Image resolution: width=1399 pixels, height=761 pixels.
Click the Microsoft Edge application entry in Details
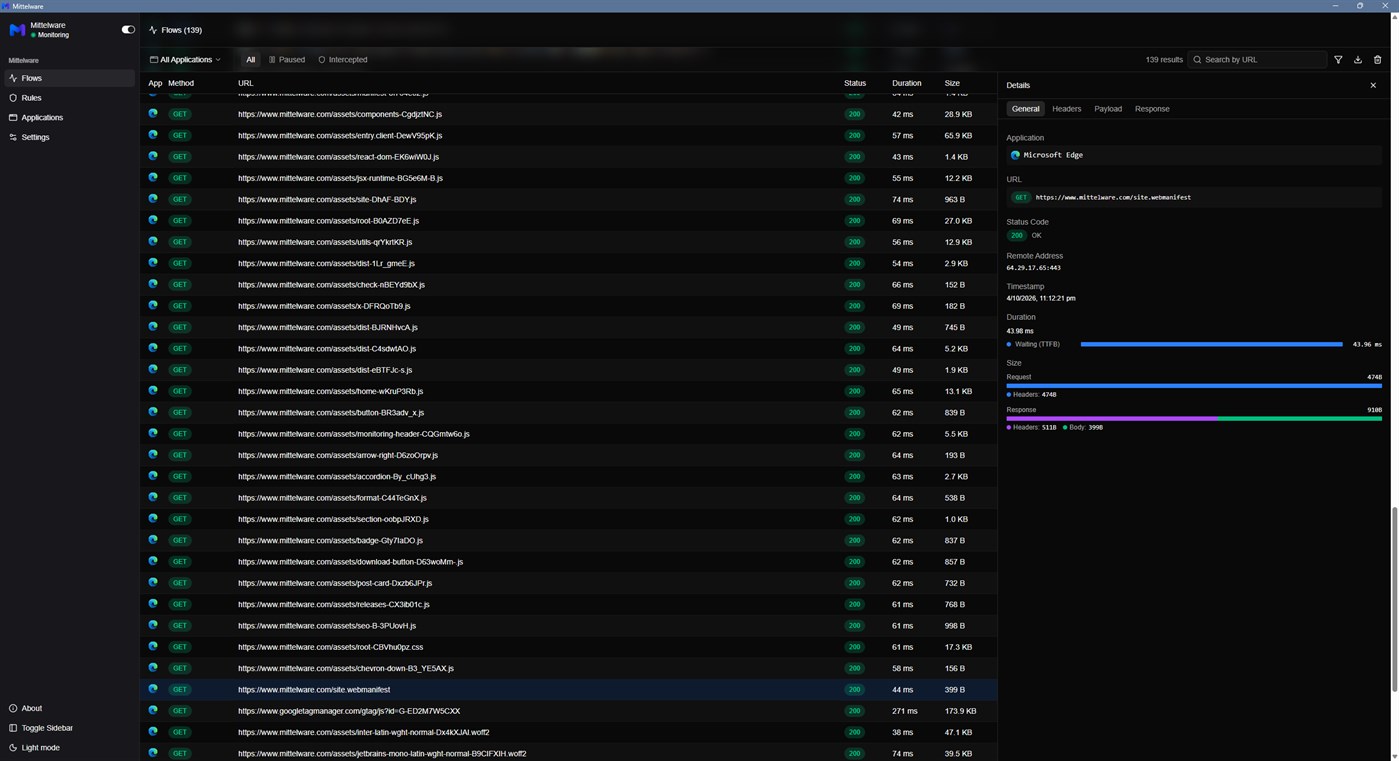(x=1194, y=155)
